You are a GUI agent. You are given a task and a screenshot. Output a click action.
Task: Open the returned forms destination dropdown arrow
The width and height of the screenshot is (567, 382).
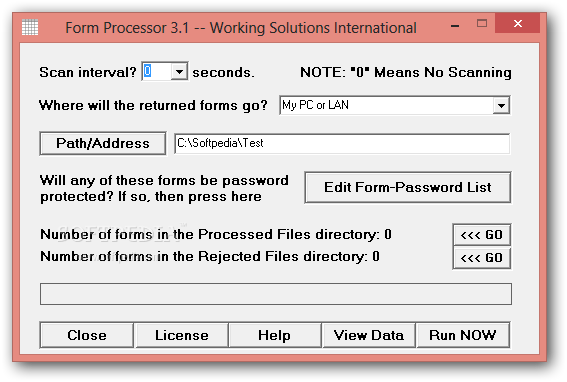pyautogui.click(x=501, y=106)
